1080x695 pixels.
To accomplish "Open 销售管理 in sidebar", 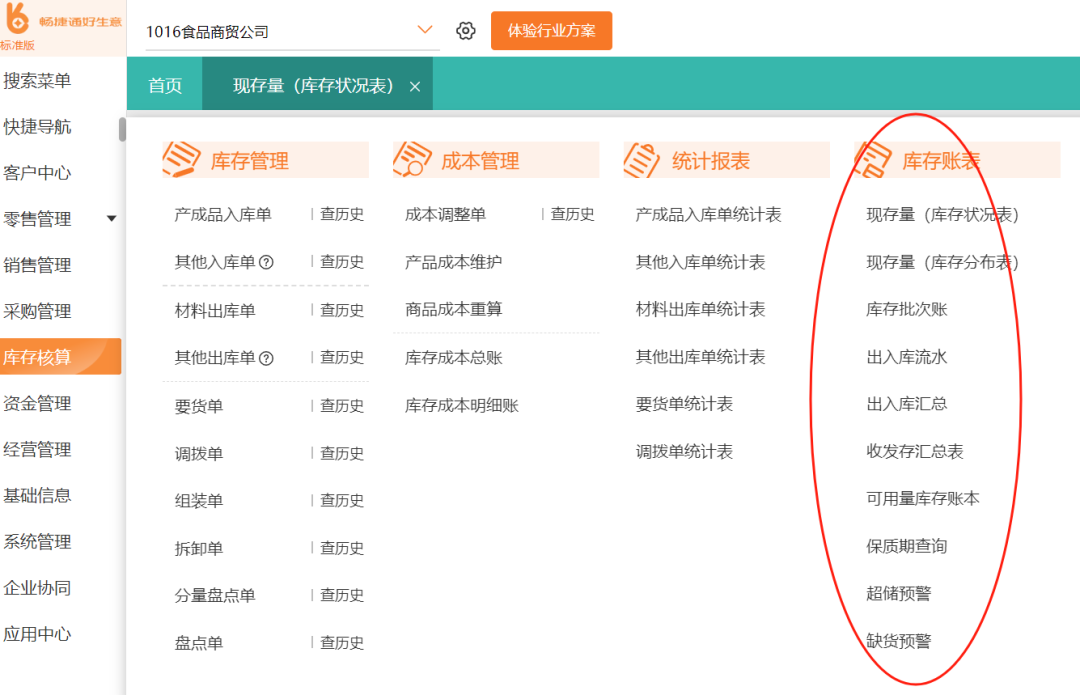I will [37, 265].
